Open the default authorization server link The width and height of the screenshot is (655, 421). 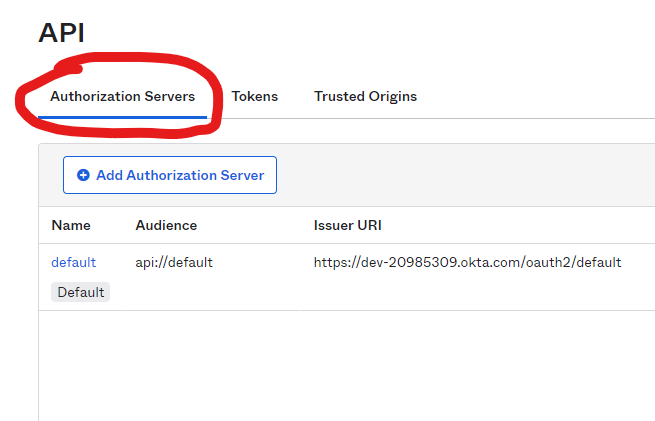pyautogui.click(x=74, y=262)
